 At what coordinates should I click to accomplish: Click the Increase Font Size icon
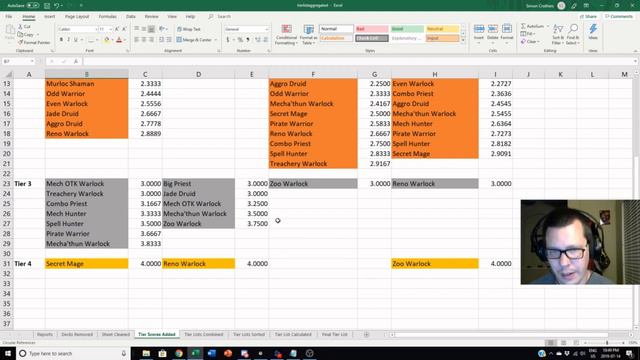coord(117,29)
